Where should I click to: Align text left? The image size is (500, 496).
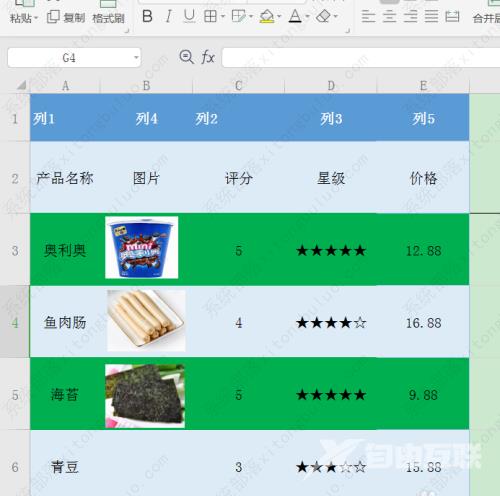(x=368, y=16)
